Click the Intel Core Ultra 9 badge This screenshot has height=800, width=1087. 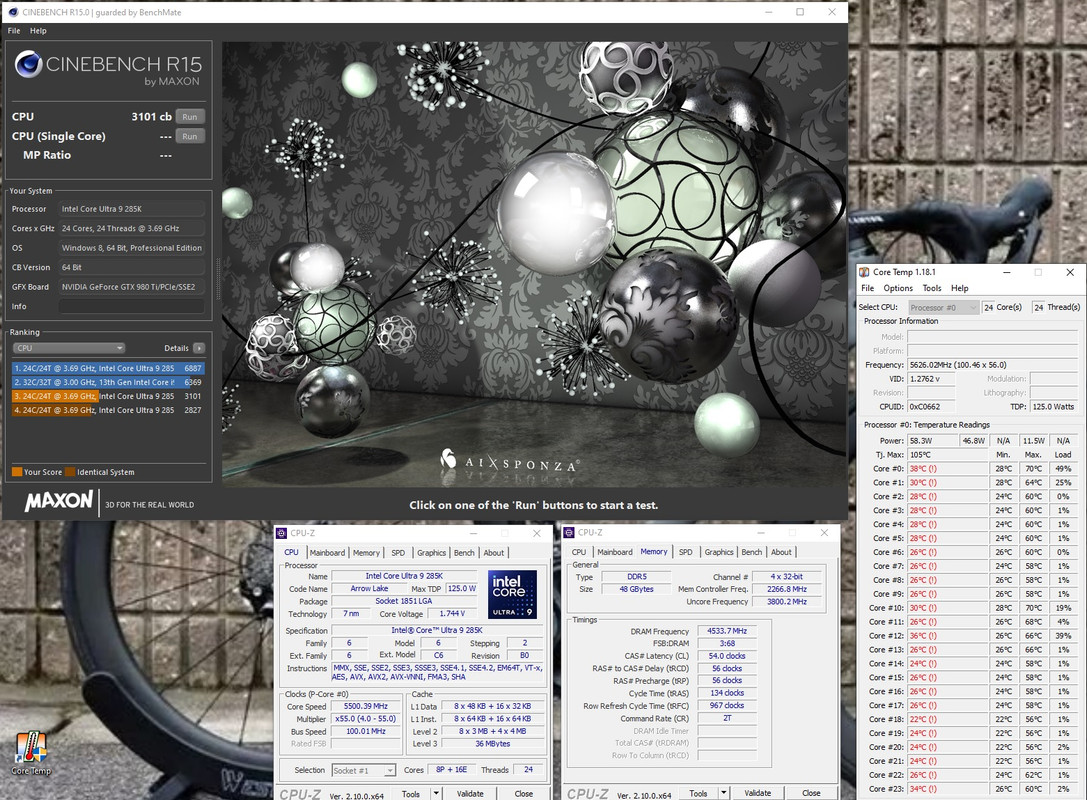(x=512, y=594)
